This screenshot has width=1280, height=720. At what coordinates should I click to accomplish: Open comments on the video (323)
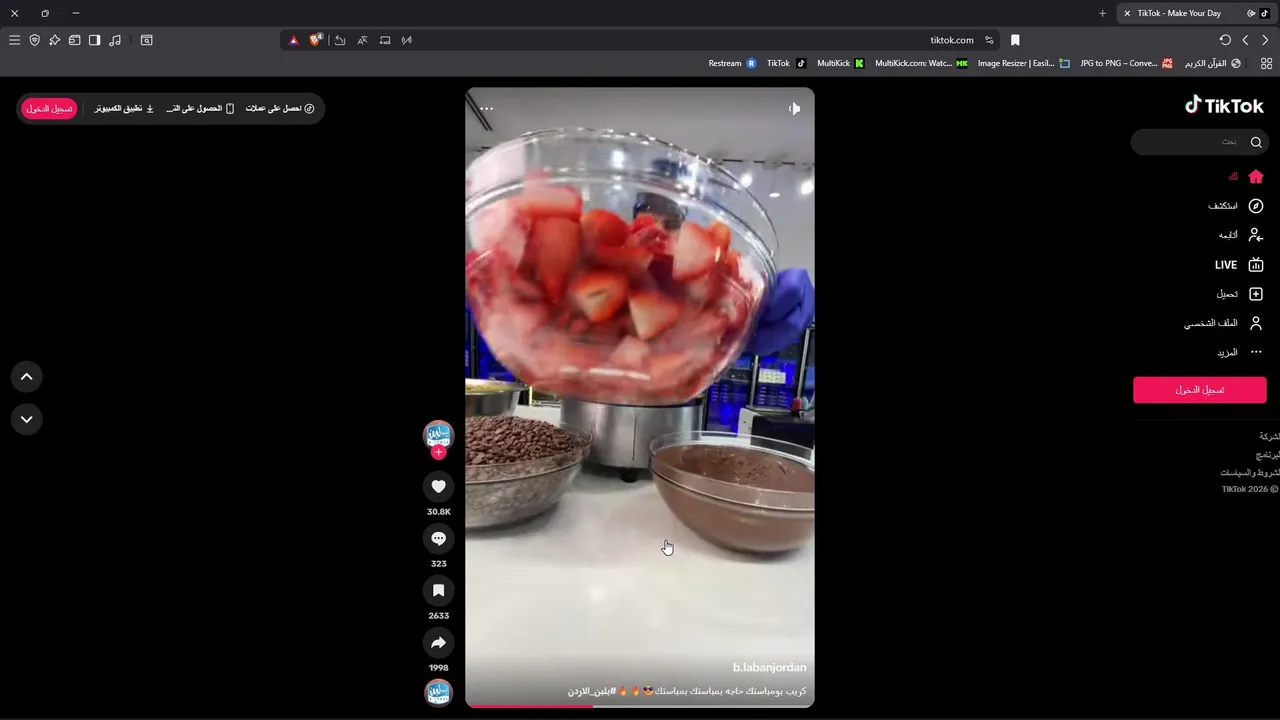(x=438, y=538)
